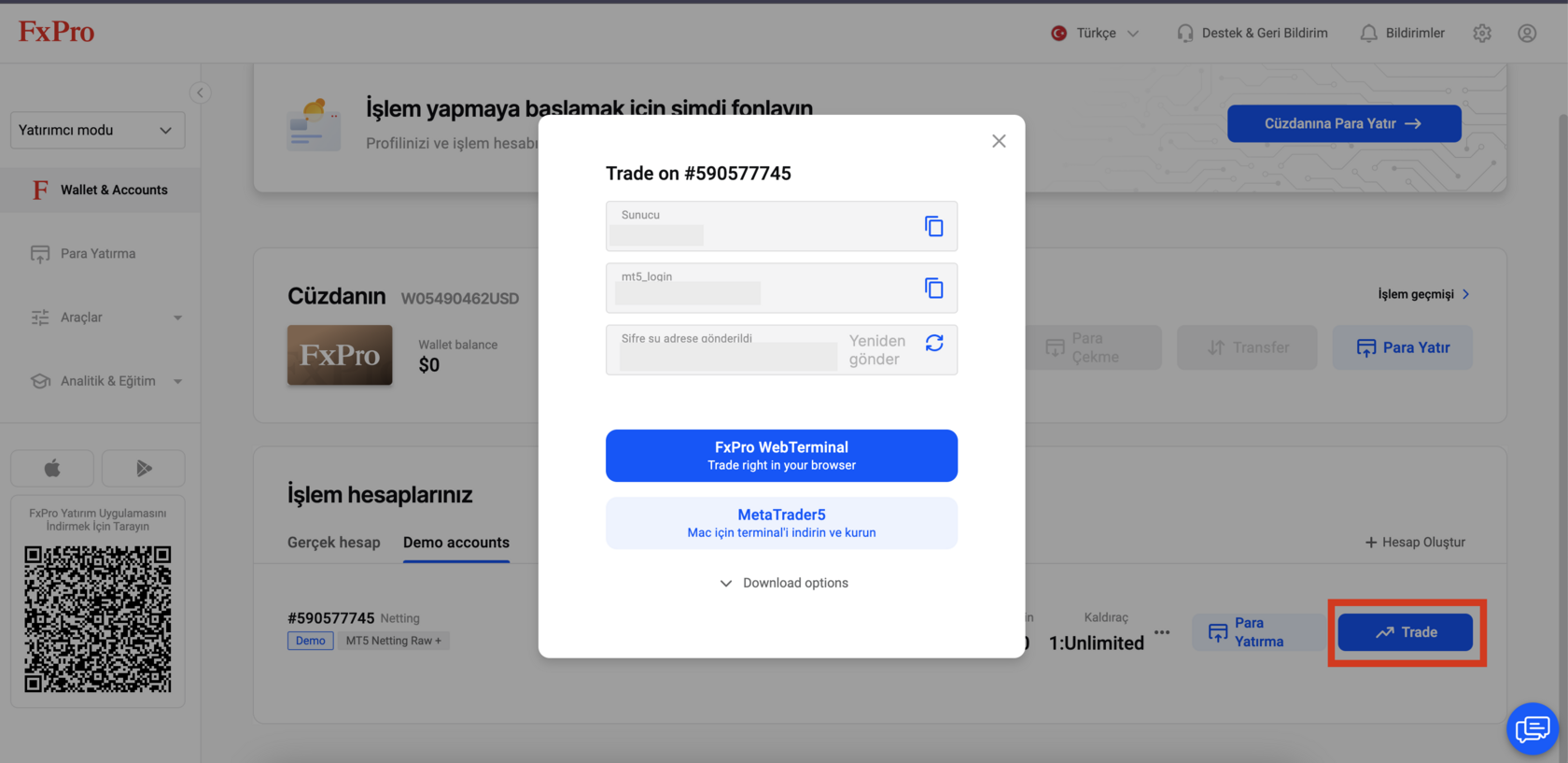Open the account three-dots menu
The image size is (1568, 763).
[x=1162, y=632]
